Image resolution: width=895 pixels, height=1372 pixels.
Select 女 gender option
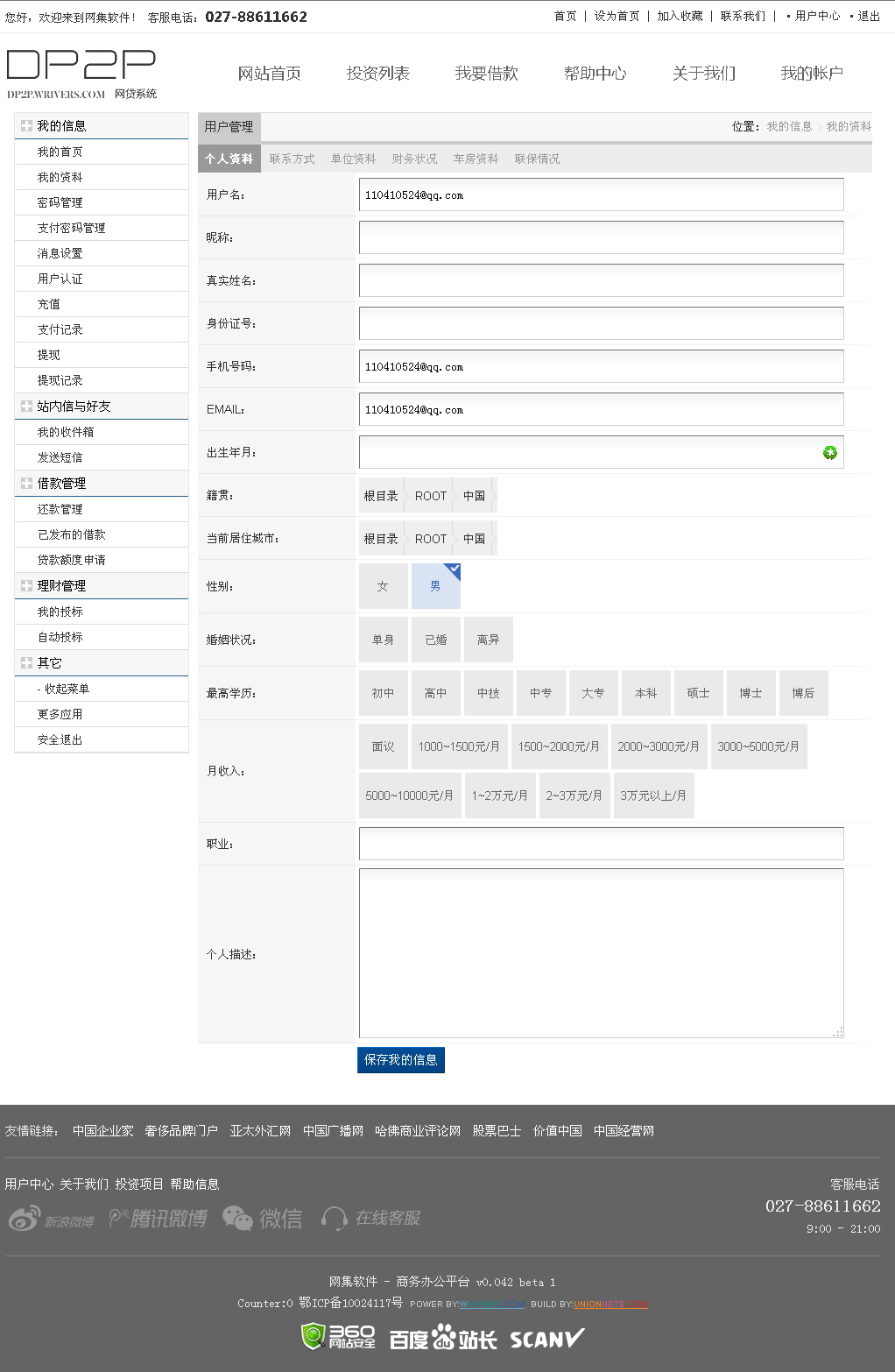coord(383,587)
